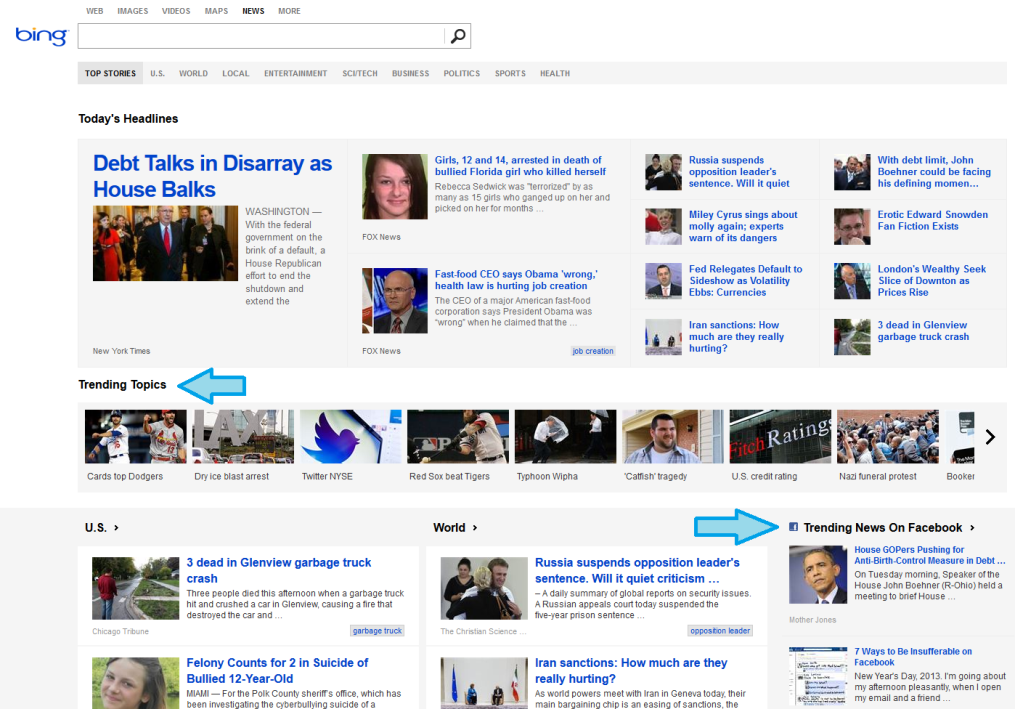
Task: Click the Bing logo
Action: point(41,36)
